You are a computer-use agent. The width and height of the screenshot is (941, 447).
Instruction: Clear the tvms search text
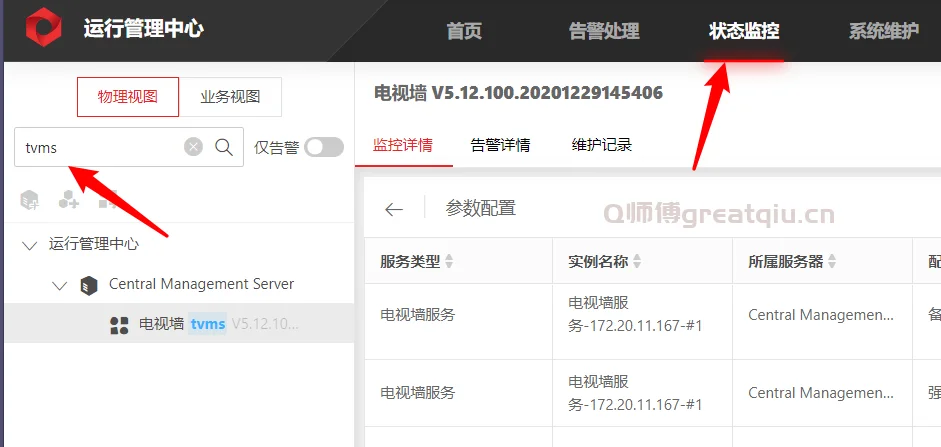coord(193,147)
